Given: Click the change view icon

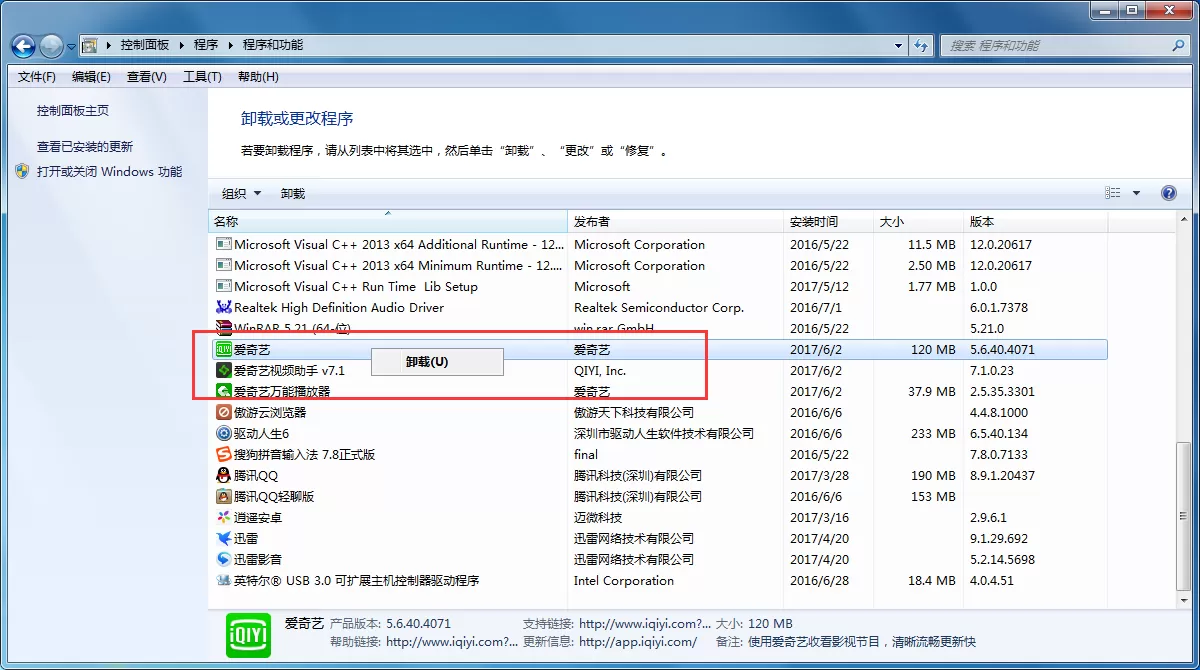Looking at the screenshot, I should [x=1113, y=193].
